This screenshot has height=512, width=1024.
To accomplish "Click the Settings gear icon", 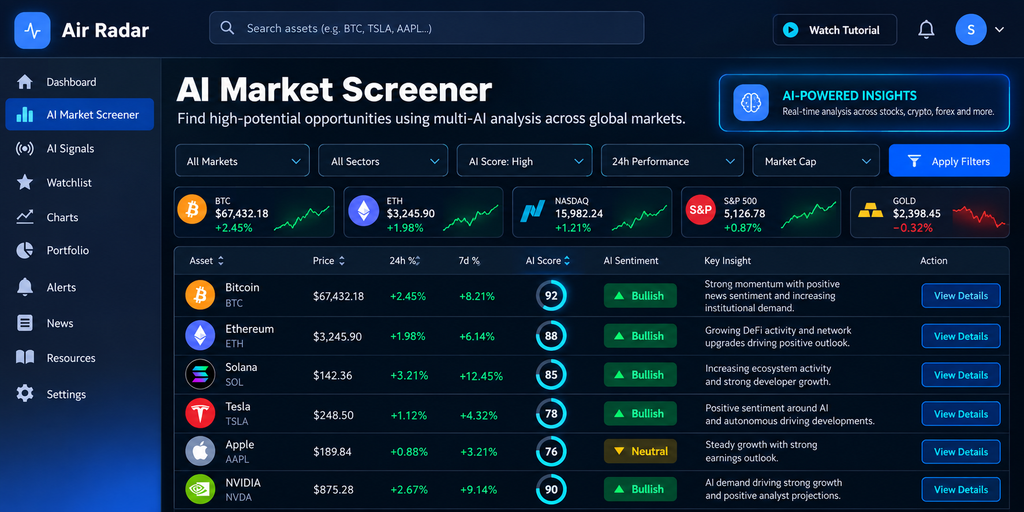I will (x=25, y=394).
